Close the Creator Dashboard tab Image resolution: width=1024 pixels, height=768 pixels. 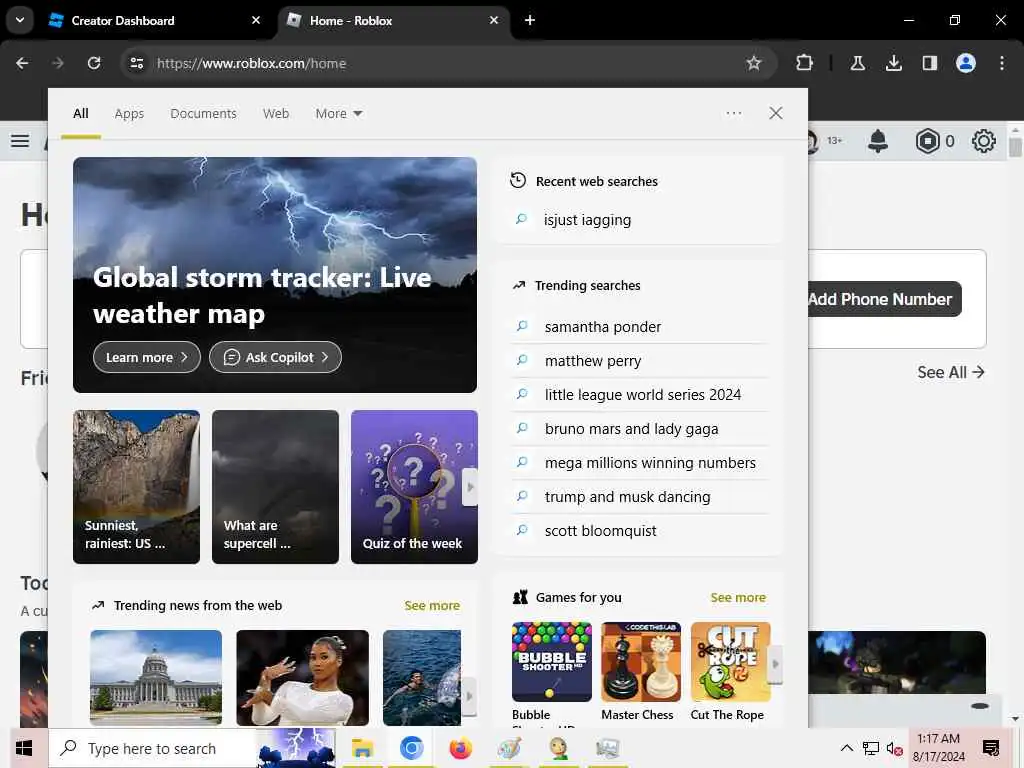click(x=256, y=20)
